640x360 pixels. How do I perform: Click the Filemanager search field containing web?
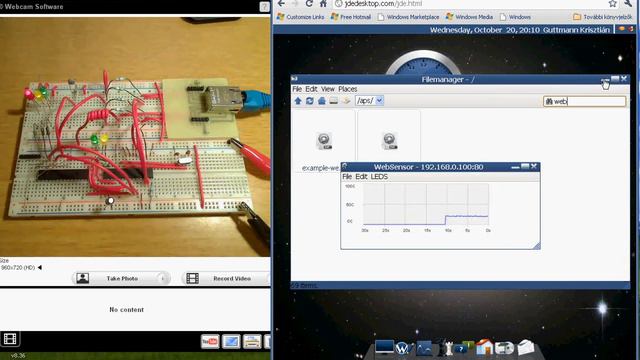click(584, 101)
